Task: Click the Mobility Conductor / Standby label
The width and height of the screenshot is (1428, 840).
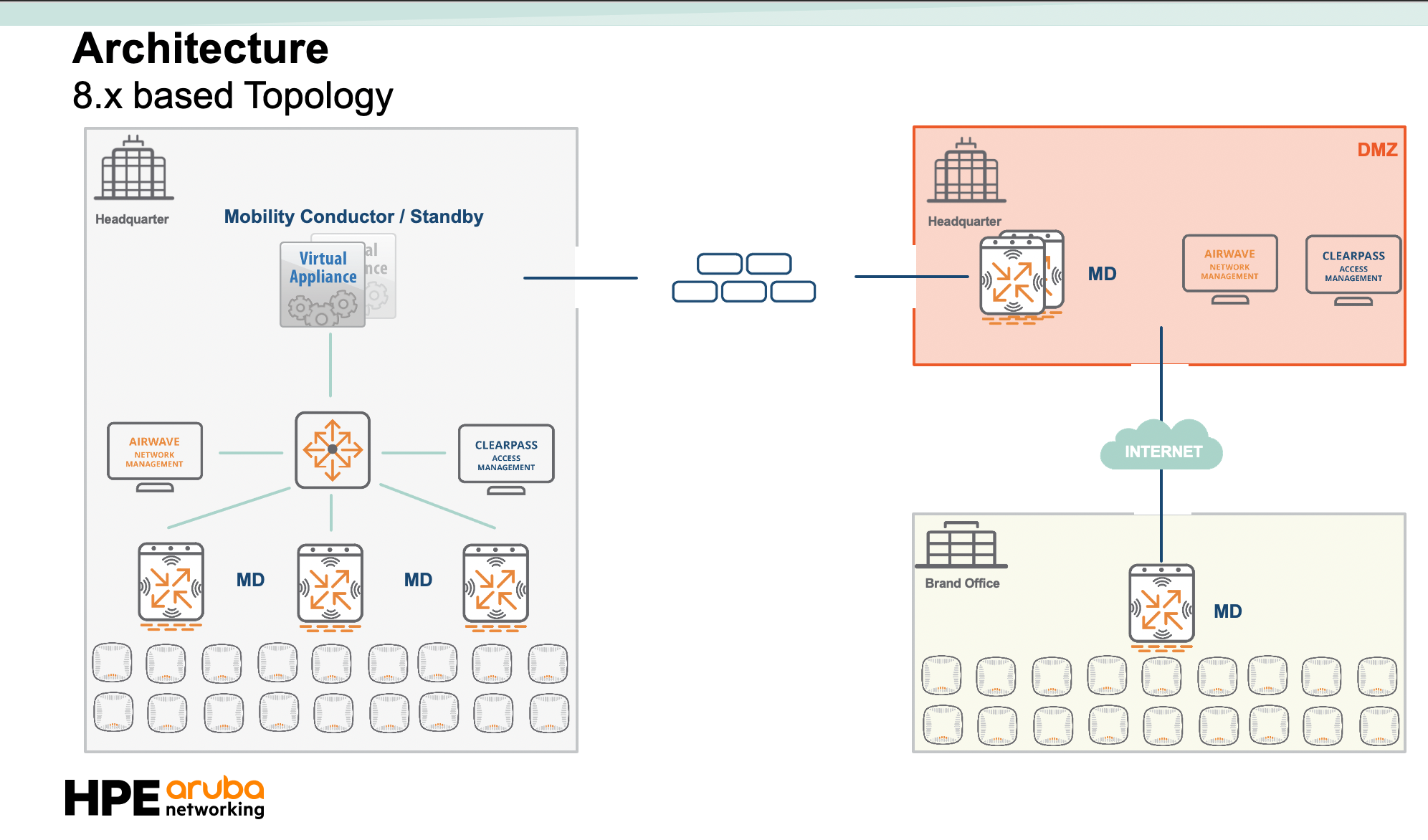Action: pos(353,216)
